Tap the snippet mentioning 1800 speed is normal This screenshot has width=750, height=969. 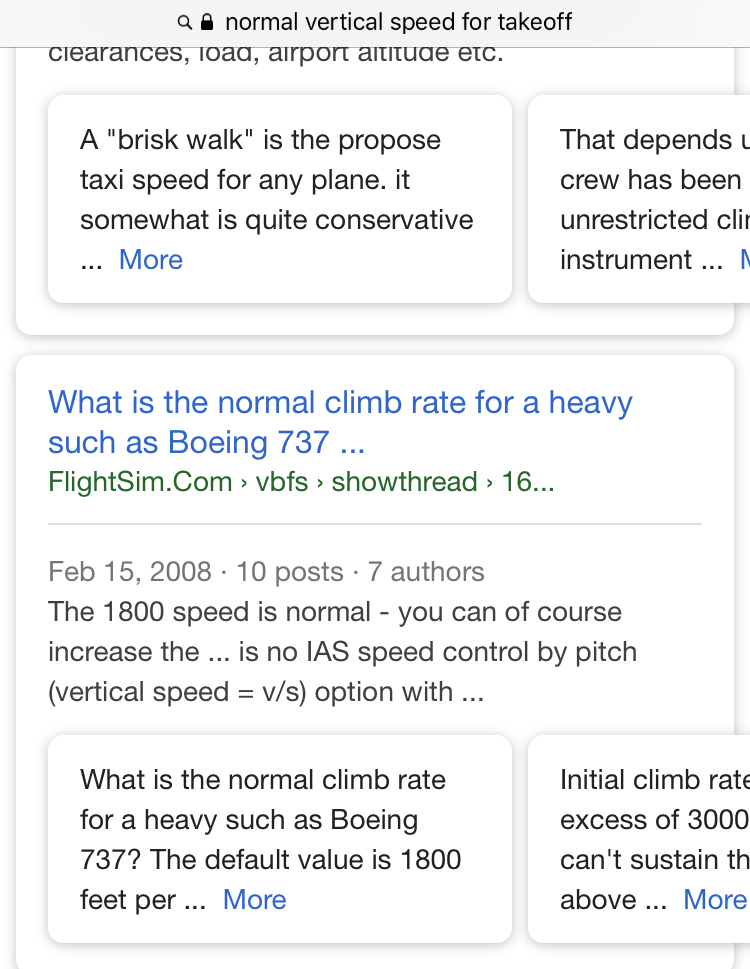(342, 652)
